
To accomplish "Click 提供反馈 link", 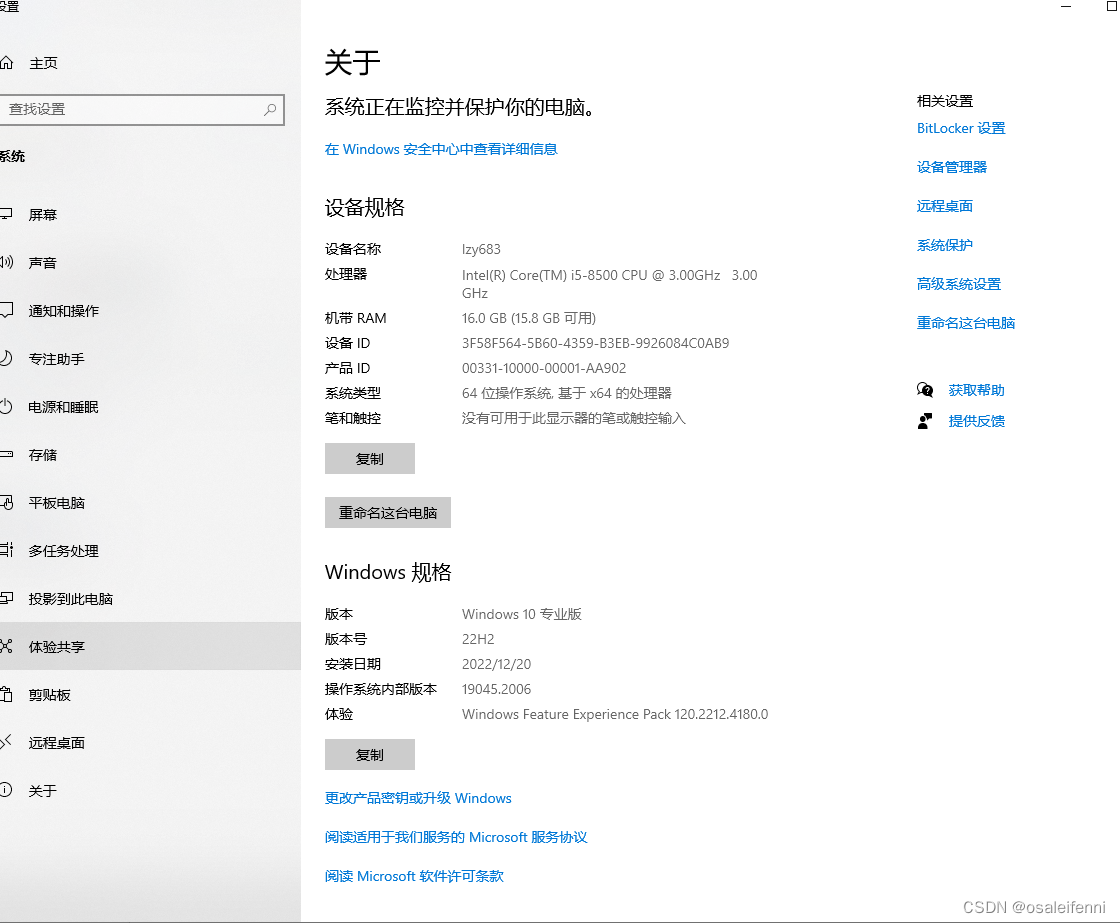I will coord(976,421).
